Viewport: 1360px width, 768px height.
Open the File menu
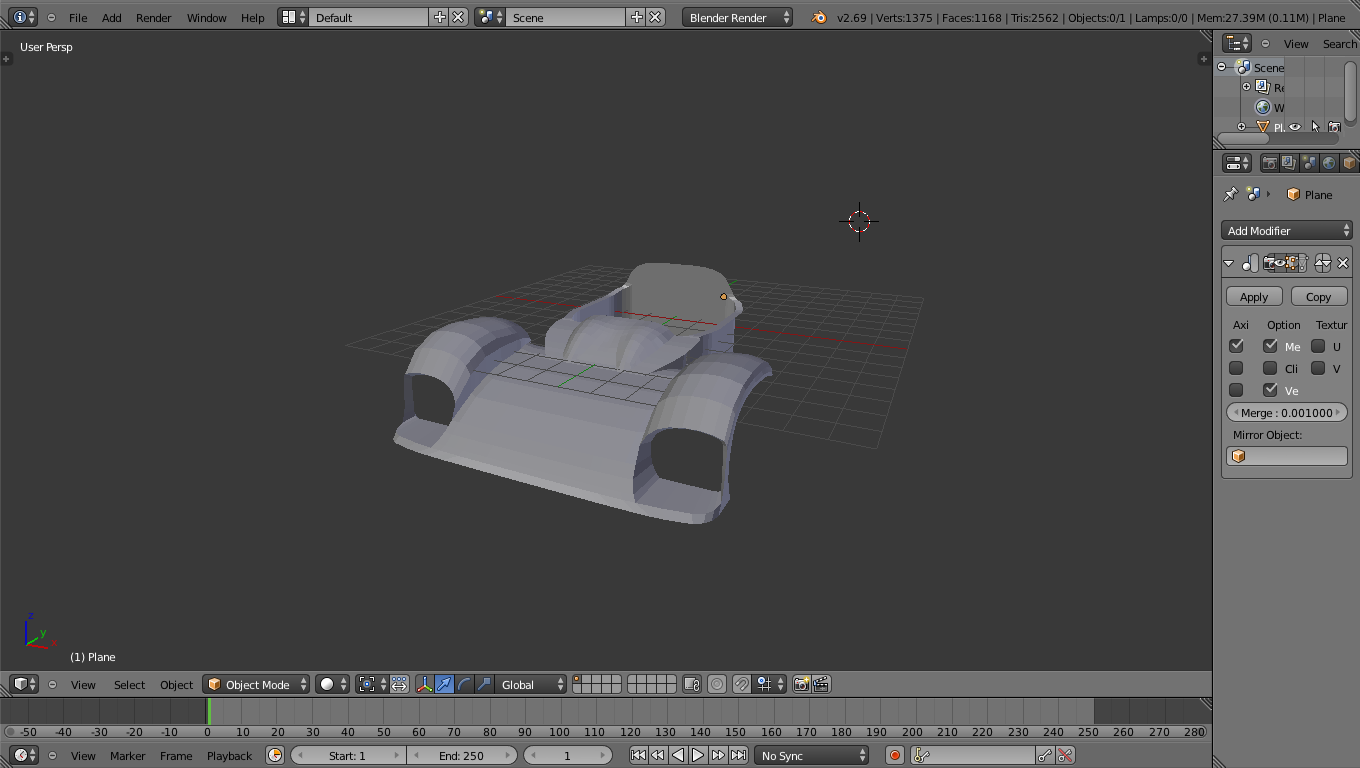click(x=78, y=17)
